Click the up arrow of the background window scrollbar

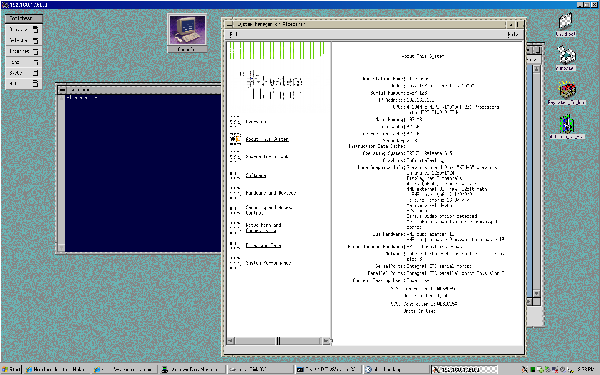tap(536, 69)
